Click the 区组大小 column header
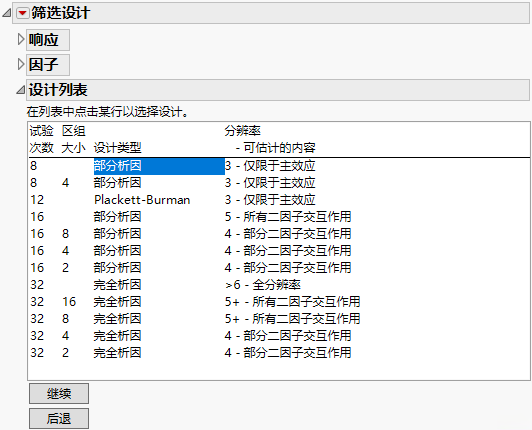 tap(73, 139)
